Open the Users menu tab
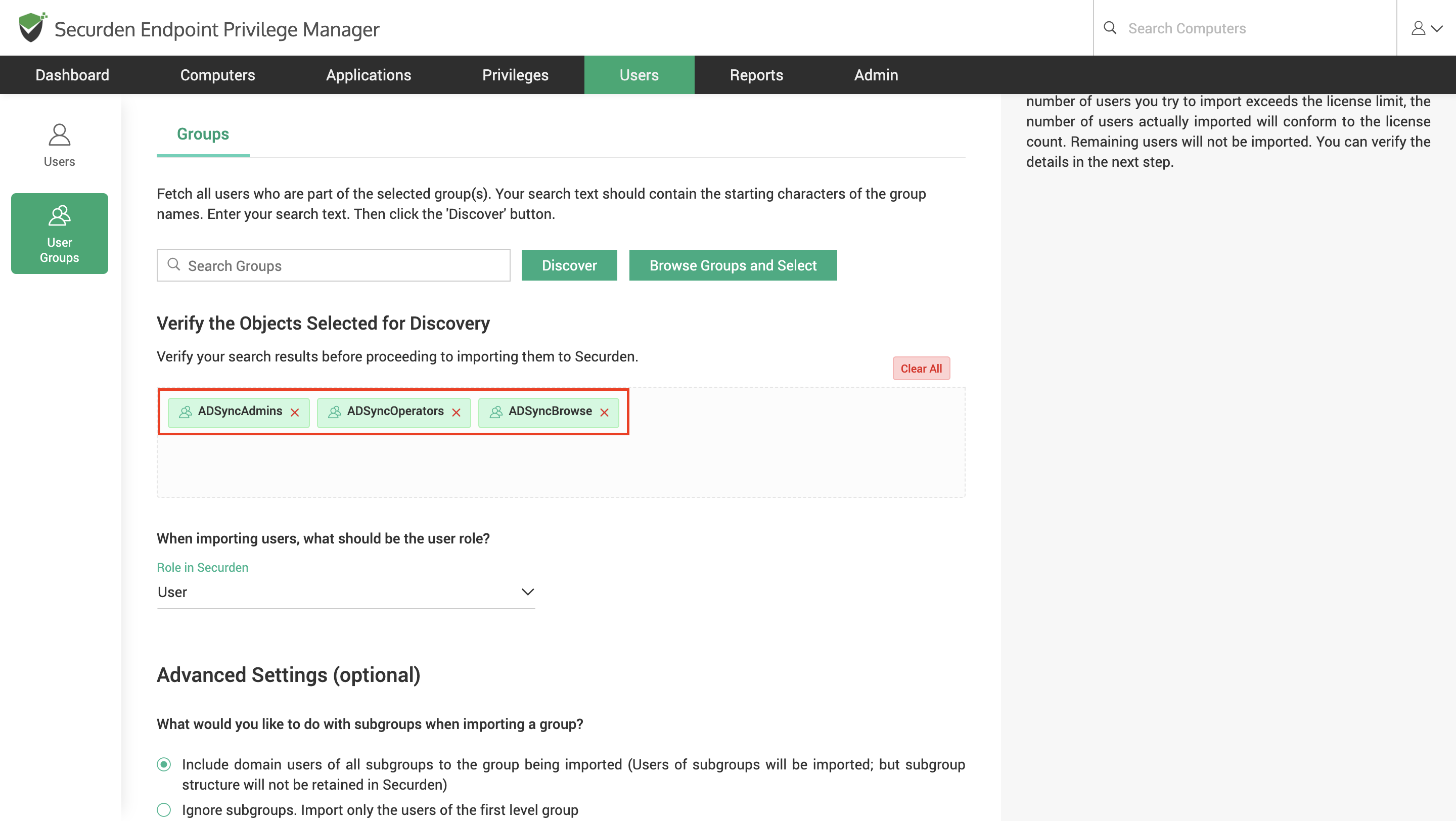This screenshot has width=1456, height=821. [x=639, y=75]
